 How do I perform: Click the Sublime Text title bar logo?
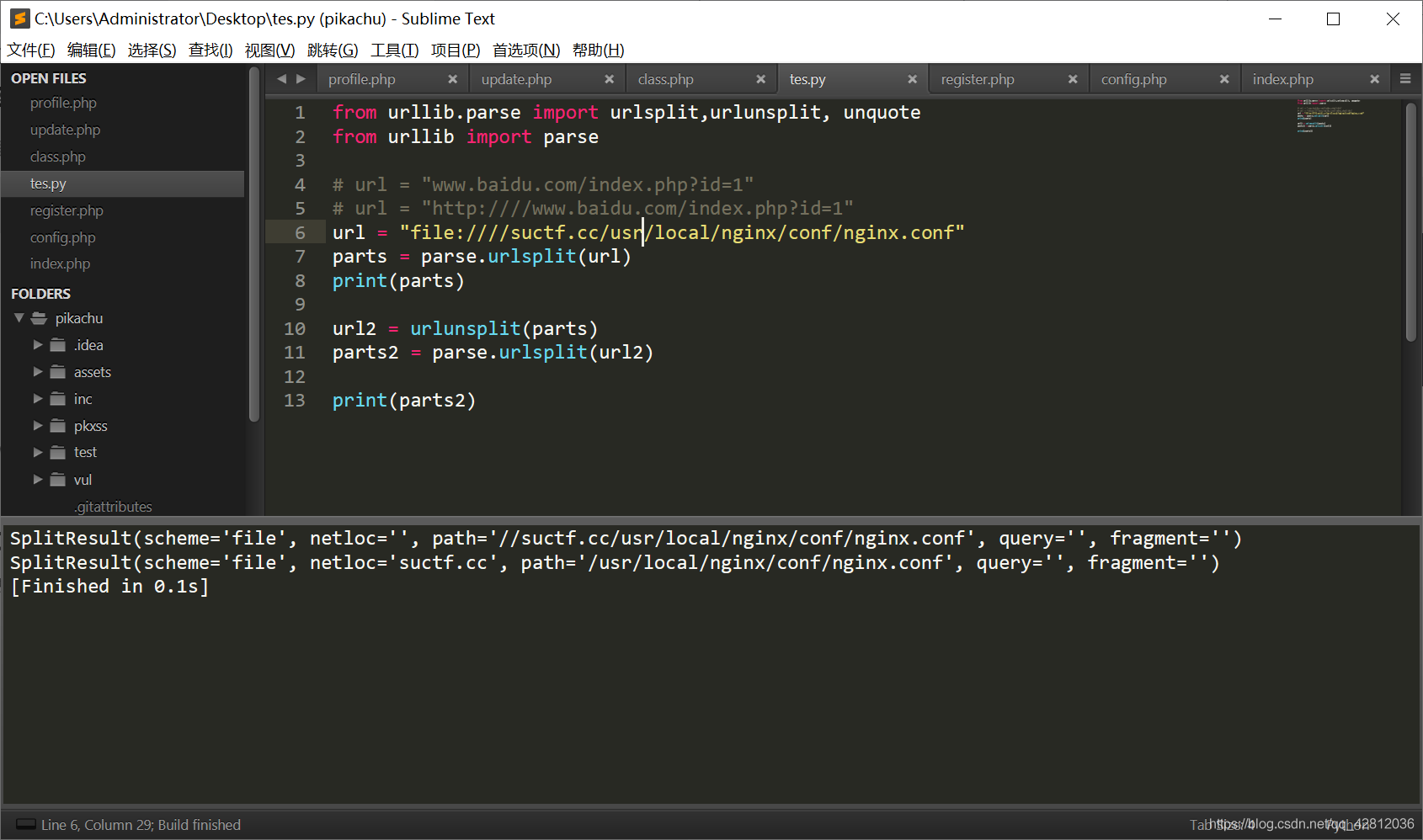click(20, 19)
